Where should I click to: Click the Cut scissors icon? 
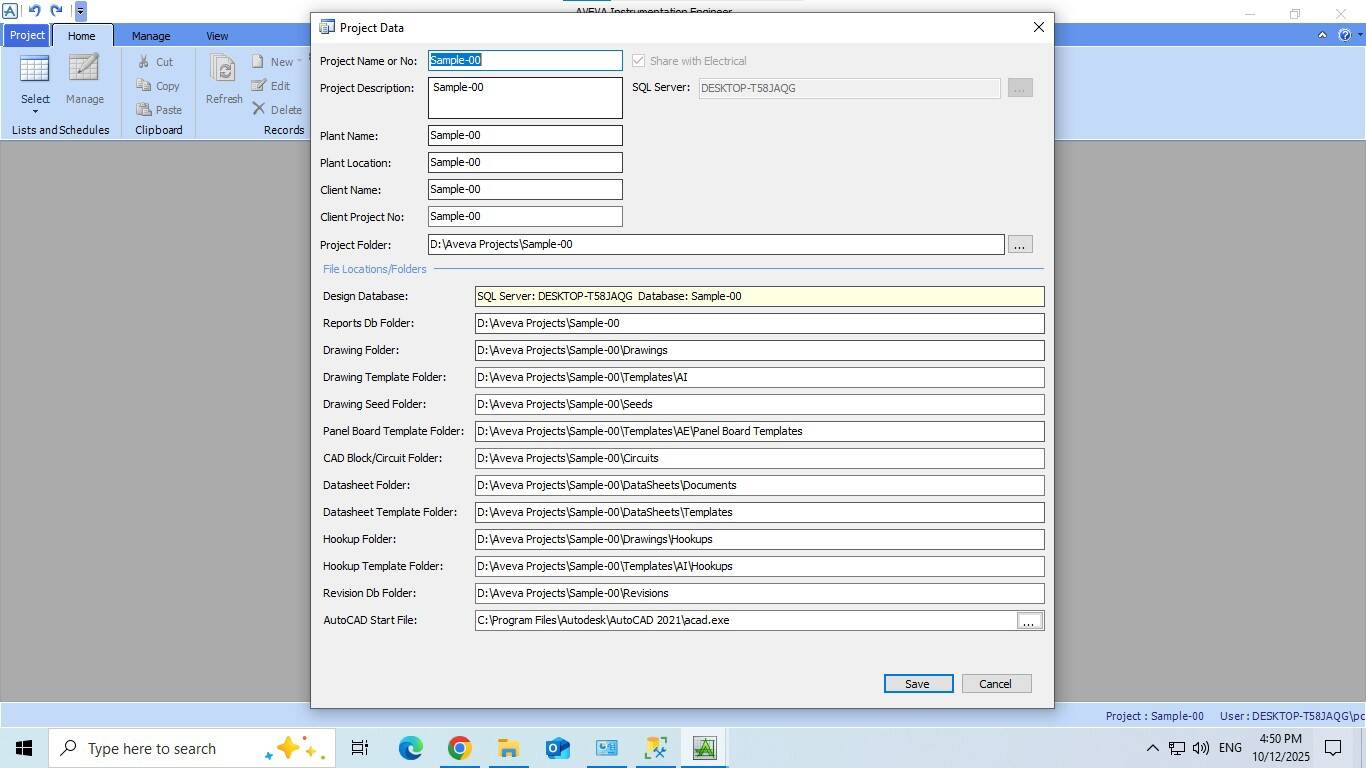pyautogui.click(x=144, y=62)
